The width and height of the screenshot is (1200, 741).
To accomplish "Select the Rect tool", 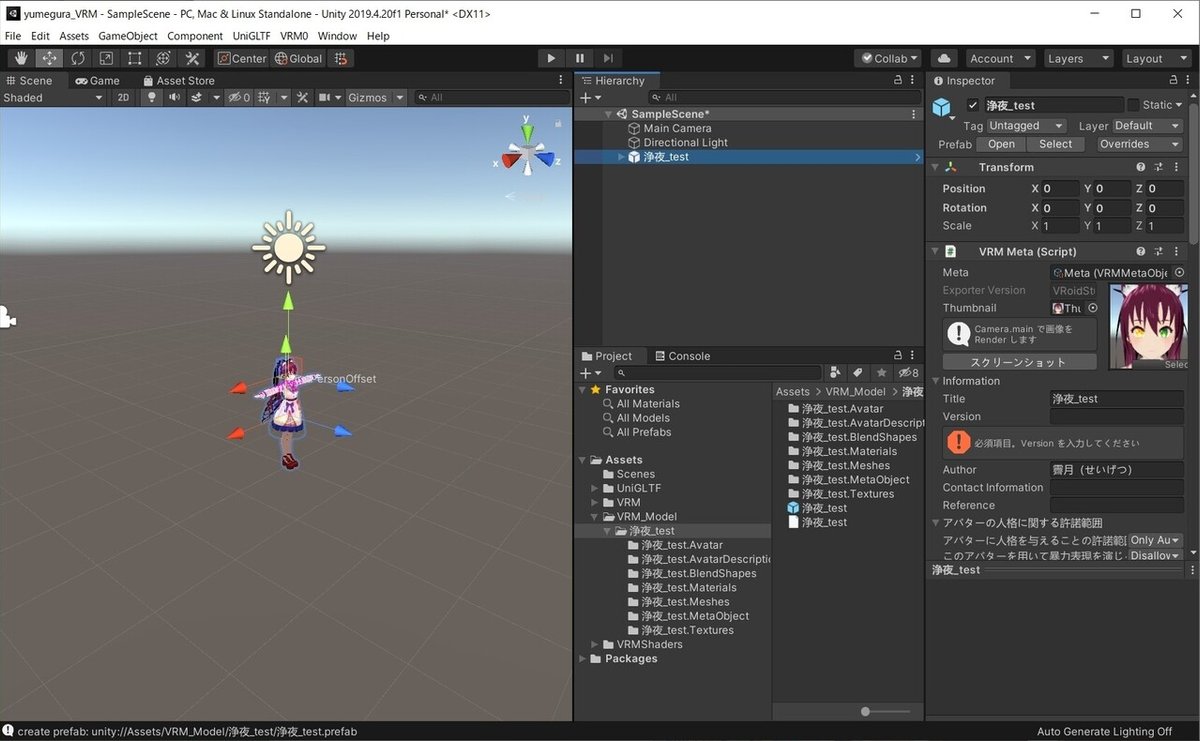I will (135, 58).
